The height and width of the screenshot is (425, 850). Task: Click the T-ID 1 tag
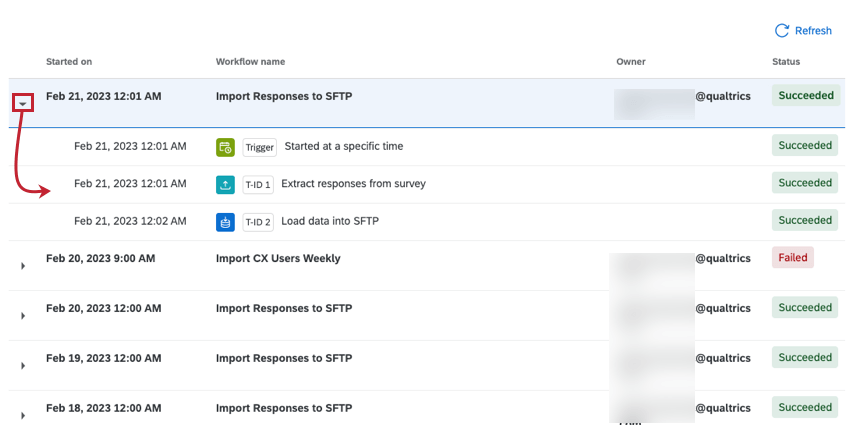click(258, 184)
